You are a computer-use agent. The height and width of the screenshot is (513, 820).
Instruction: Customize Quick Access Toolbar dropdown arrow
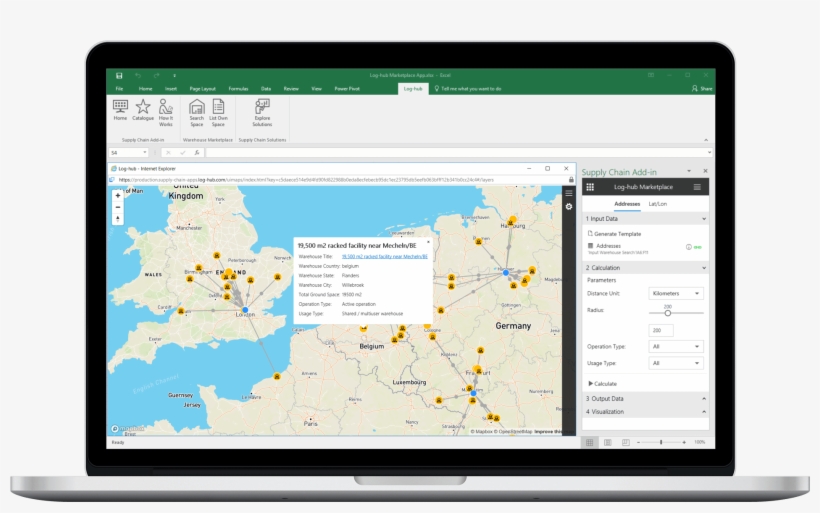175,75
